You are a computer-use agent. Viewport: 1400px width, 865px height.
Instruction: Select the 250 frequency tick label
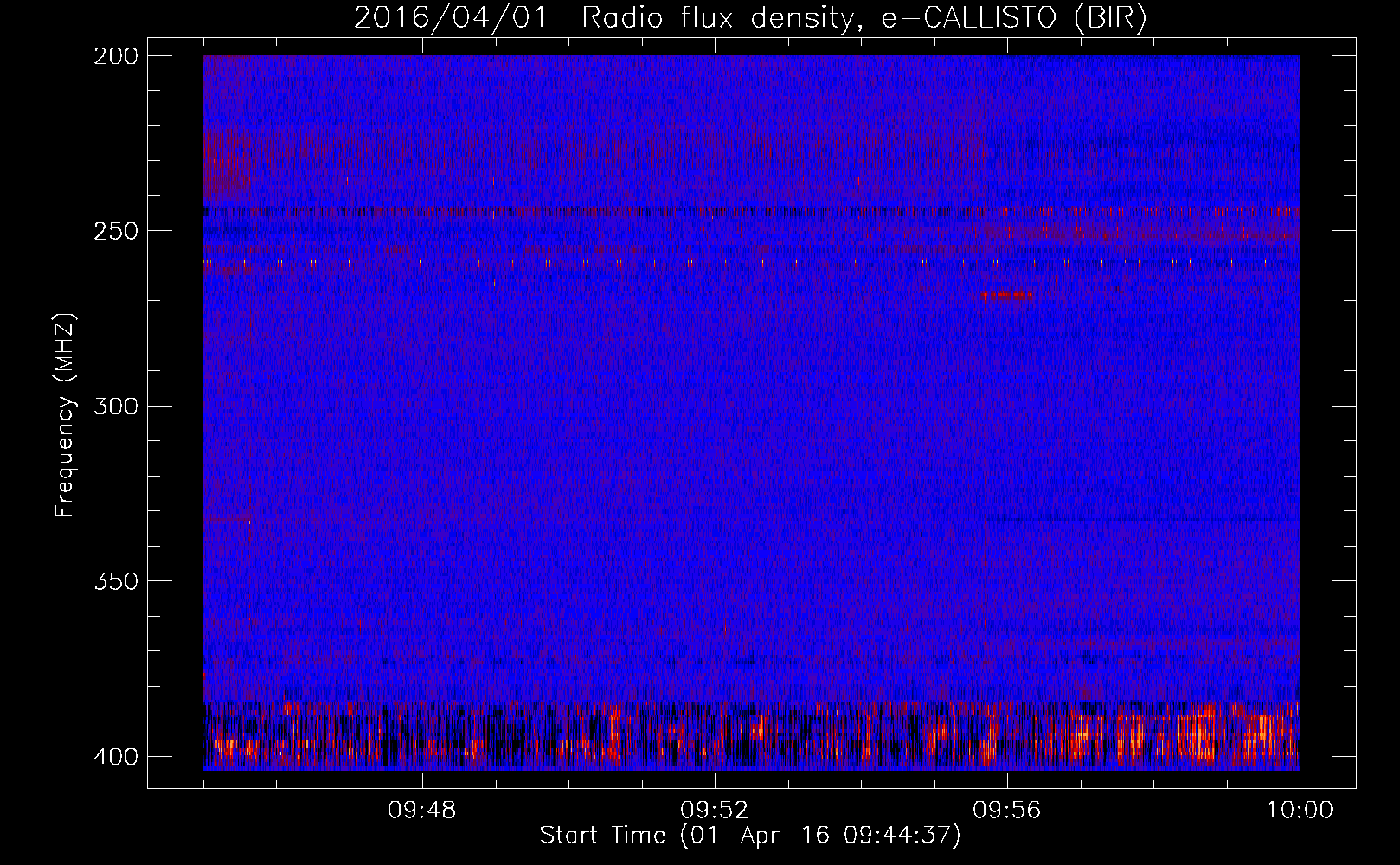click(x=116, y=231)
